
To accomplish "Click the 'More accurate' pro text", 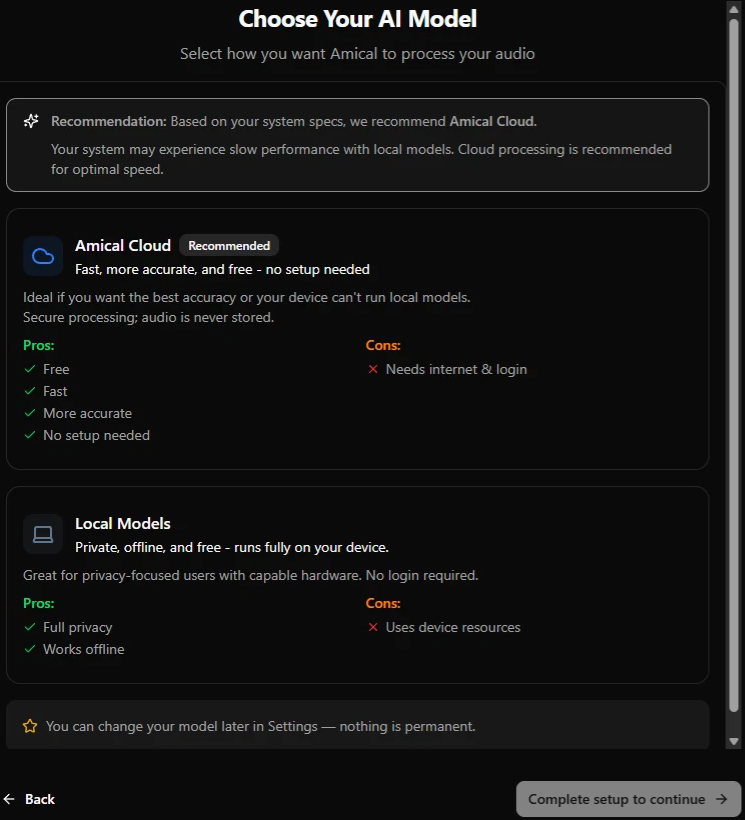I will pos(87,413).
